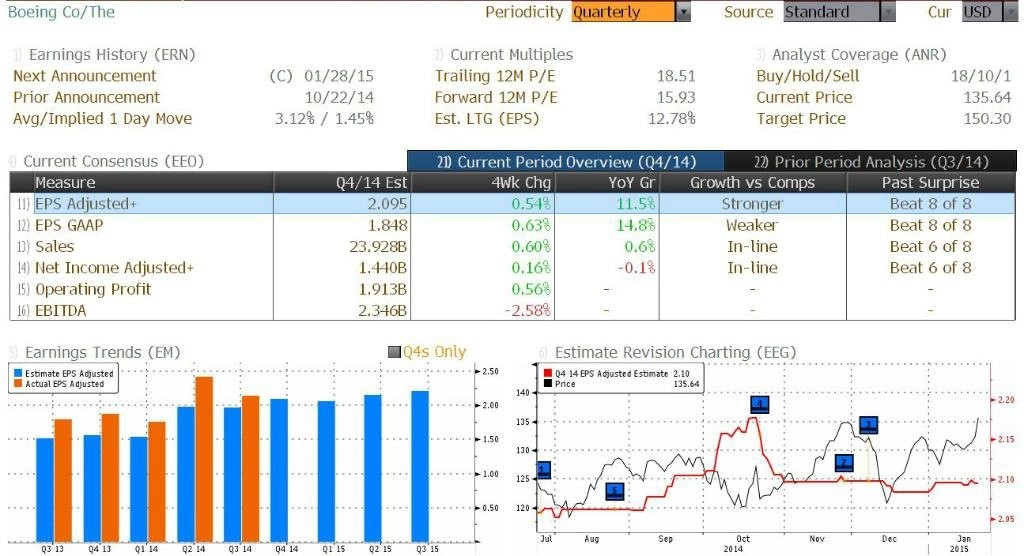Click the orange Actual EPS Adjusted legend swatch
Image resolution: width=1024 pixels, height=556 pixels.
point(18,384)
